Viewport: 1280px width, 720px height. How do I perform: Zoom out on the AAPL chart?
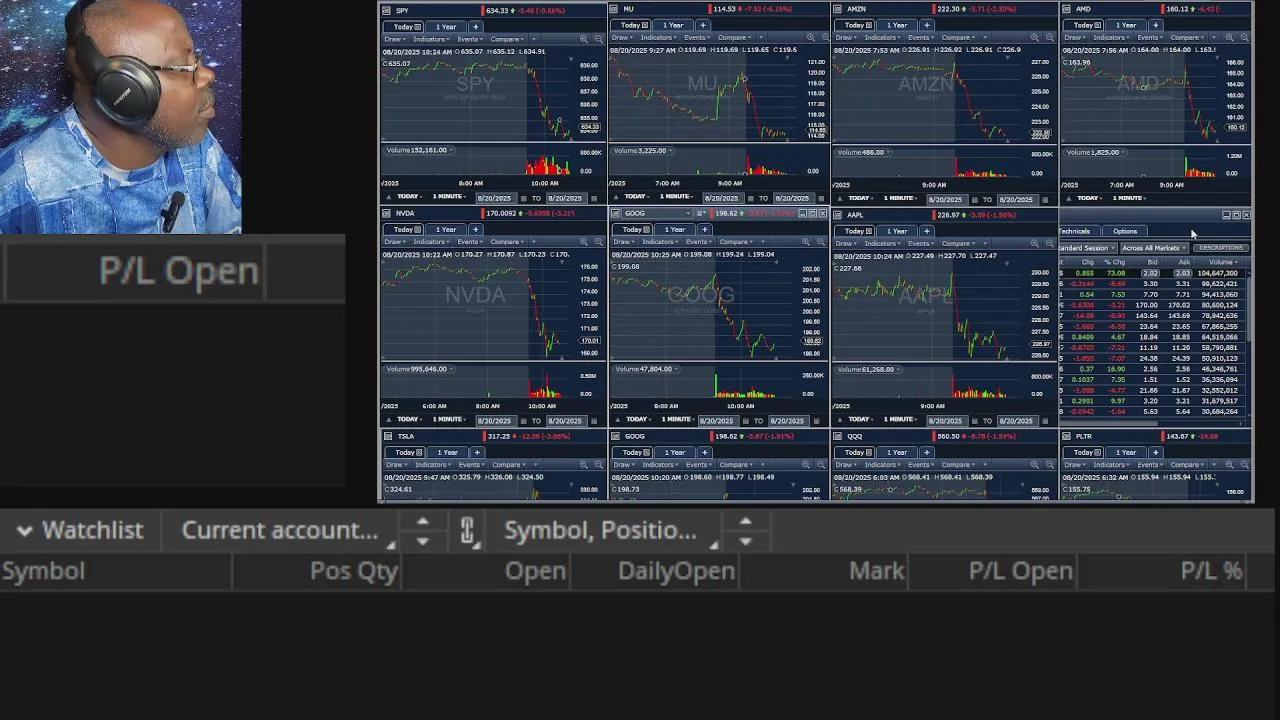1050,243
